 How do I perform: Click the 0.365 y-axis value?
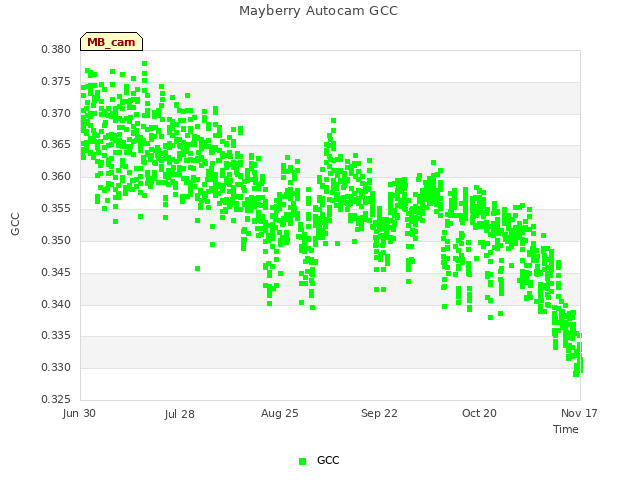[56, 145]
